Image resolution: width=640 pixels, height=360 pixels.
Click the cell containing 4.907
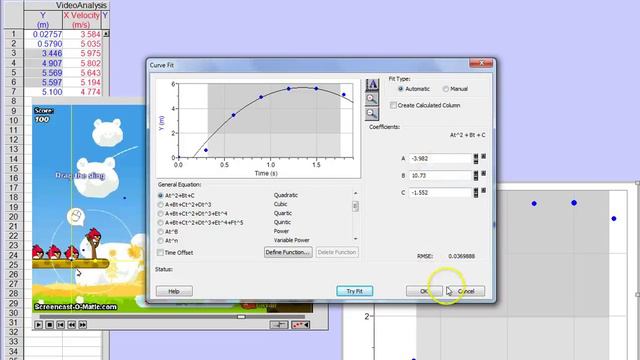pyautogui.click(x=43, y=63)
